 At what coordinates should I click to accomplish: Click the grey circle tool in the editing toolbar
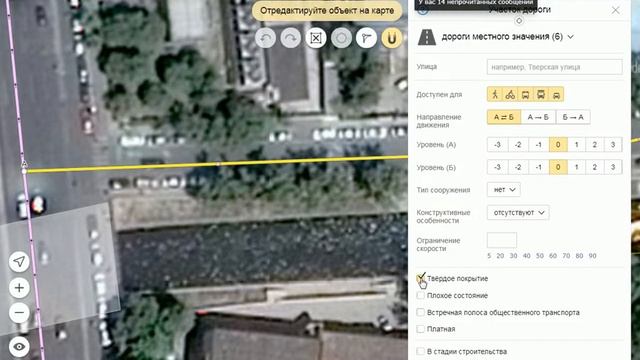pyautogui.click(x=341, y=38)
